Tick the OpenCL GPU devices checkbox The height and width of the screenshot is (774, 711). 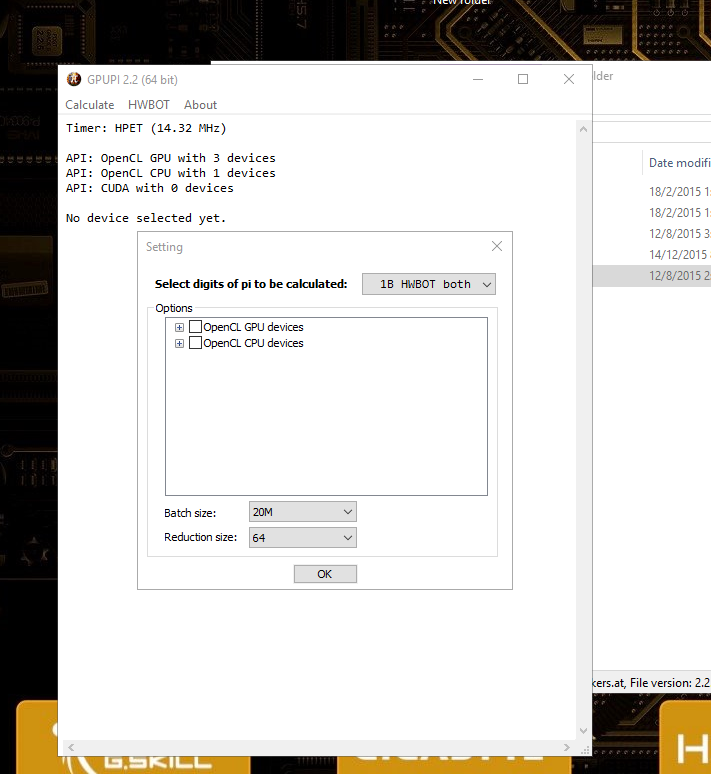(196, 327)
